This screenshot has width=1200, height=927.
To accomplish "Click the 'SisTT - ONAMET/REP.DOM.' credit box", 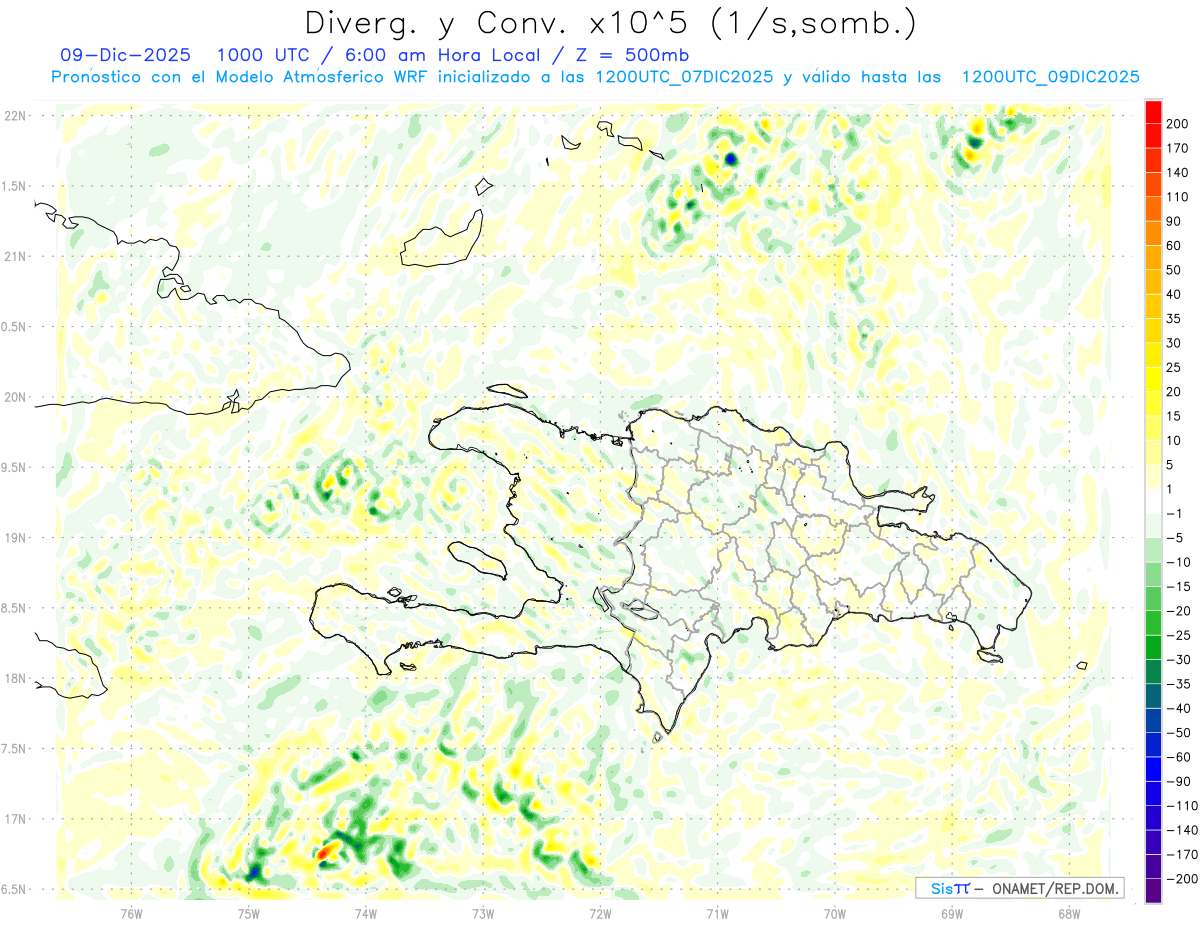I will click(1019, 888).
